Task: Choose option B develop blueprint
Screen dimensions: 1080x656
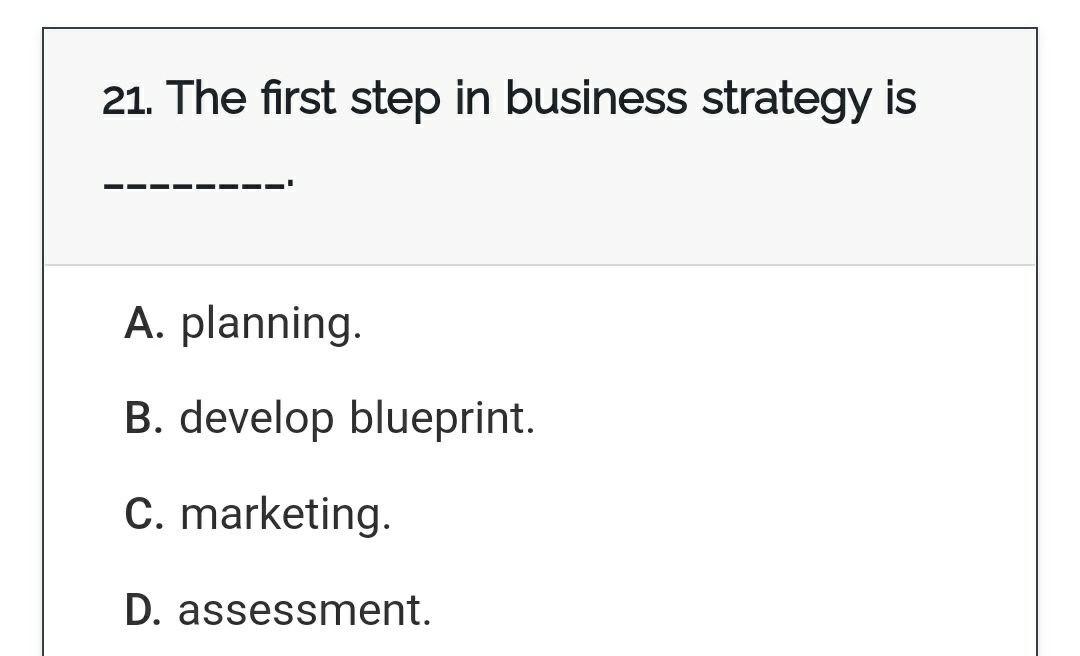Action: click(330, 418)
